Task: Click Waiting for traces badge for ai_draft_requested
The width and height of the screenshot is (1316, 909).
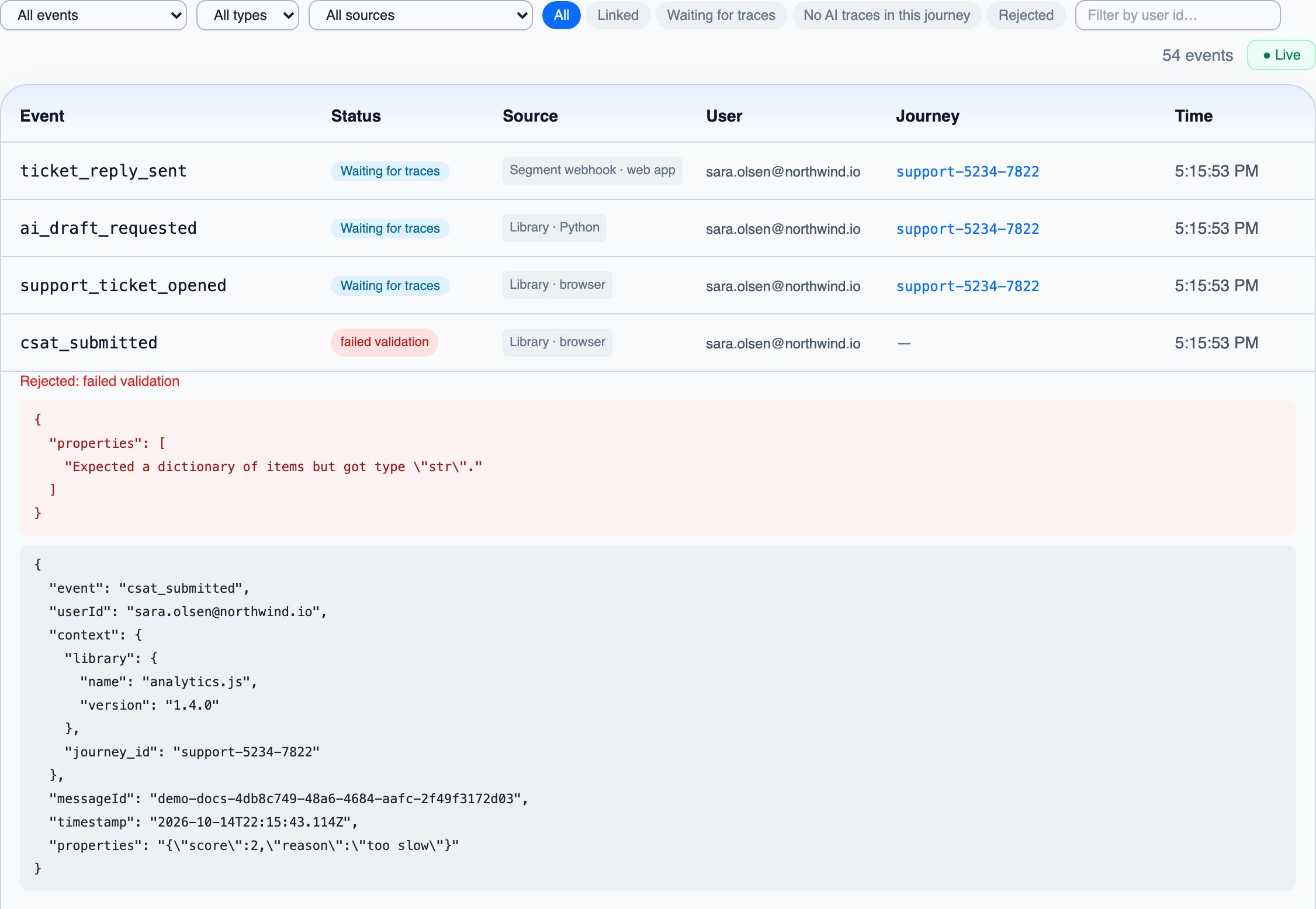Action: pyautogui.click(x=390, y=228)
